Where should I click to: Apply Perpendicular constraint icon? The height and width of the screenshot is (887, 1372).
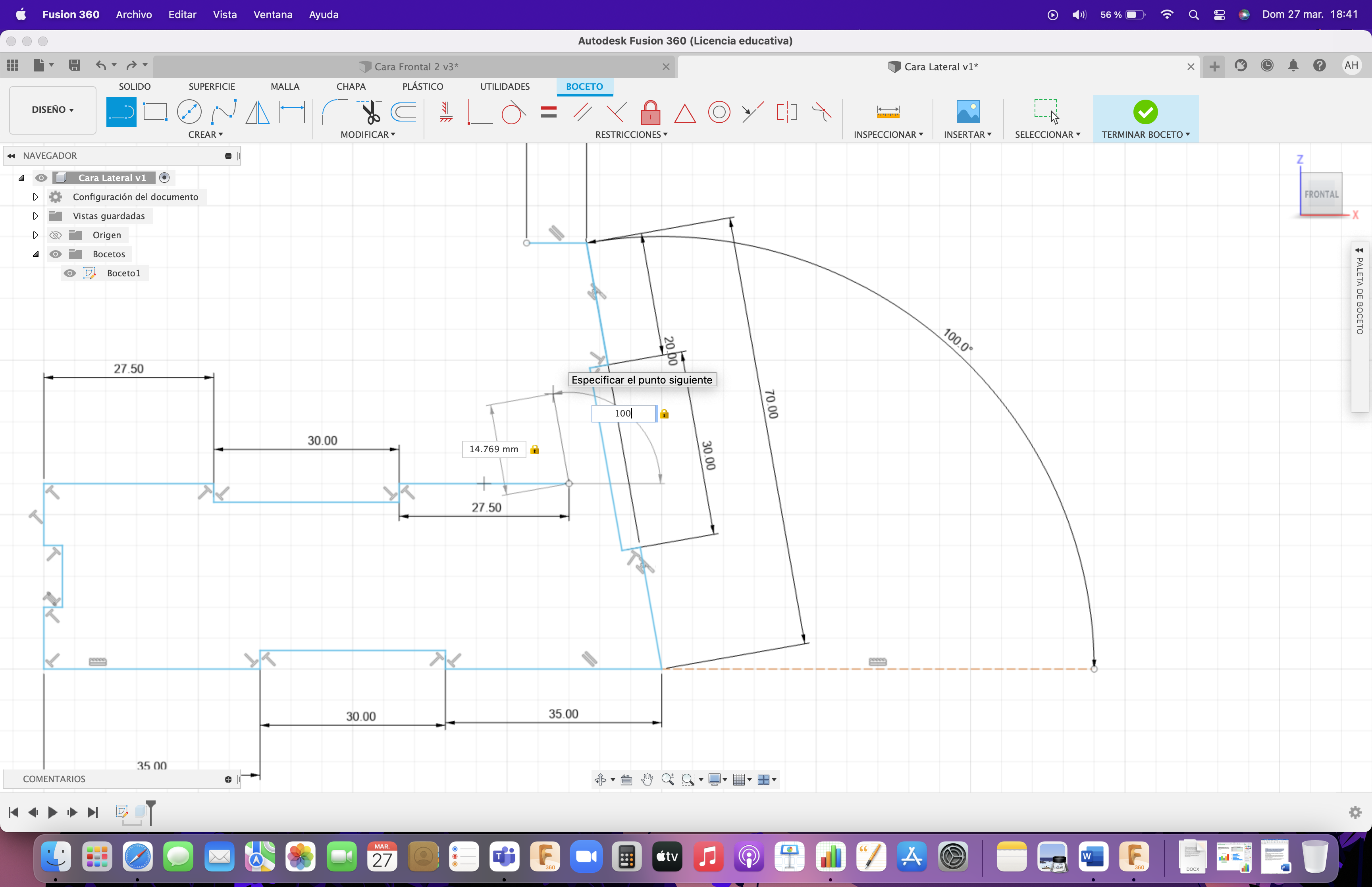616,112
